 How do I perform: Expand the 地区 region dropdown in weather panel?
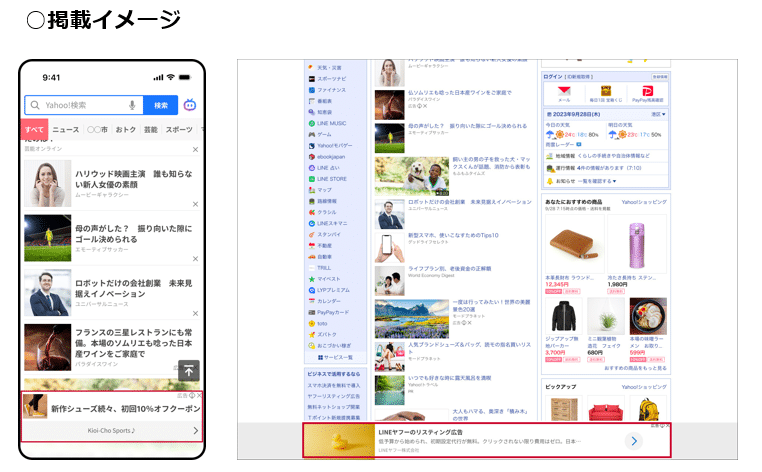coord(659,115)
